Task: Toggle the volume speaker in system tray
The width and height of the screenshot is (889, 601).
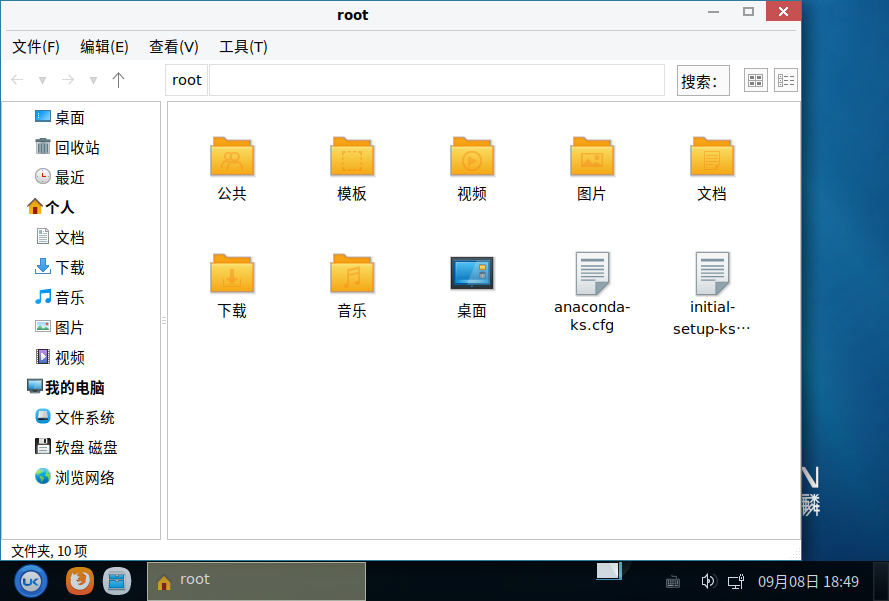Action: point(708,581)
